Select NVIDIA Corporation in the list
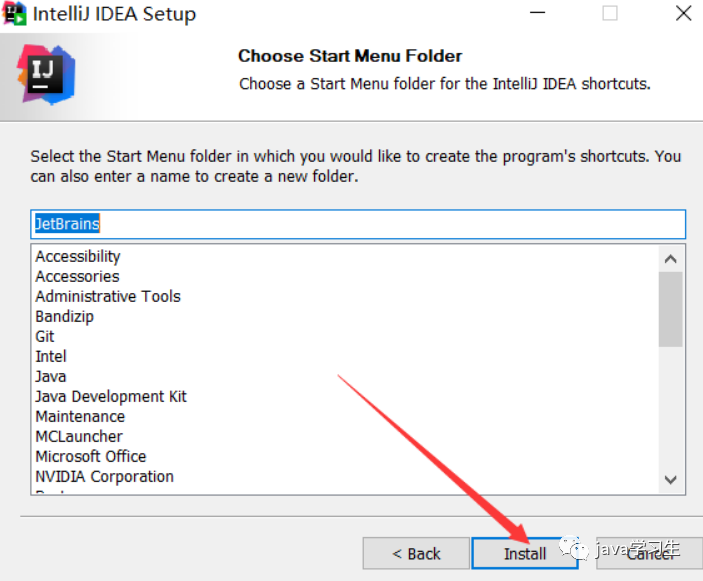Image resolution: width=703 pixels, height=581 pixels. (x=105, y=477)
